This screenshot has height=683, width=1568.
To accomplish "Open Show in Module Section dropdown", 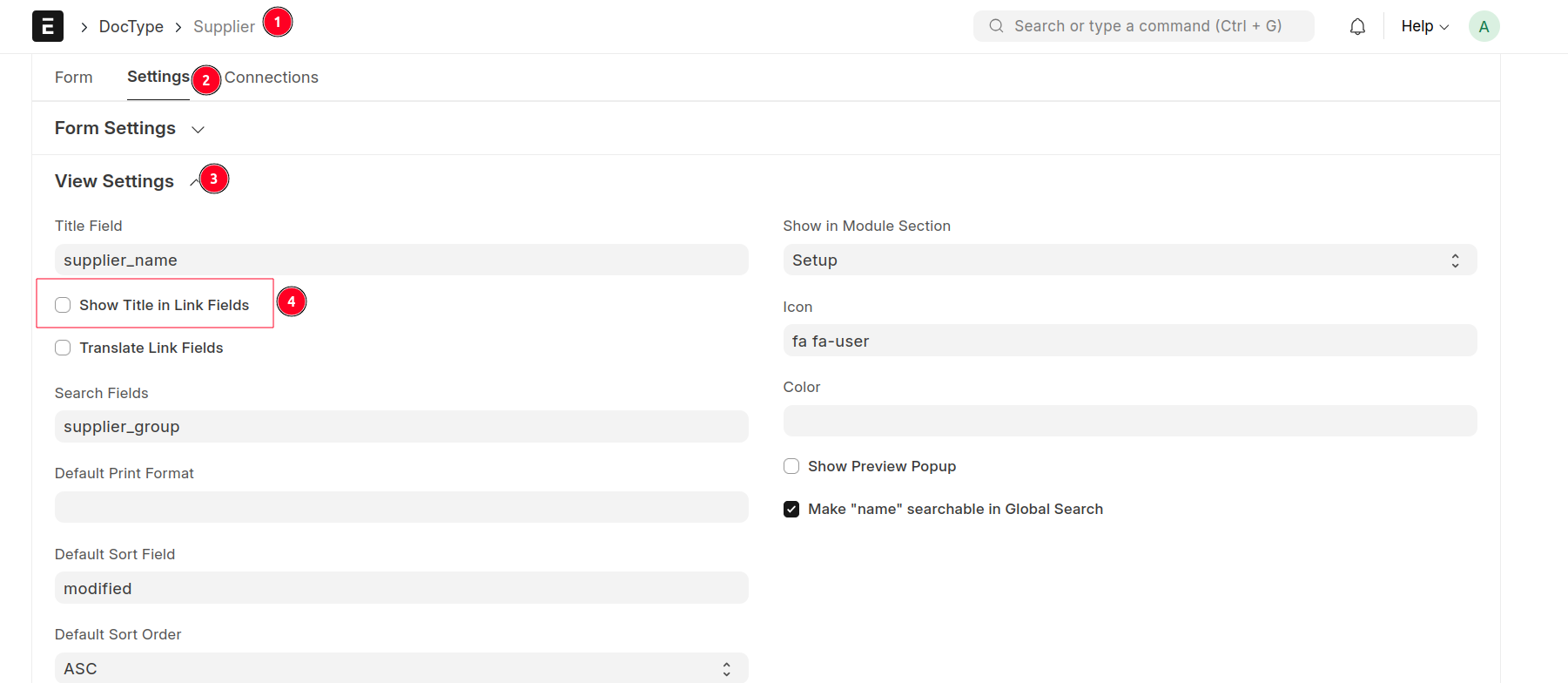I will (x=1129, y=260).
